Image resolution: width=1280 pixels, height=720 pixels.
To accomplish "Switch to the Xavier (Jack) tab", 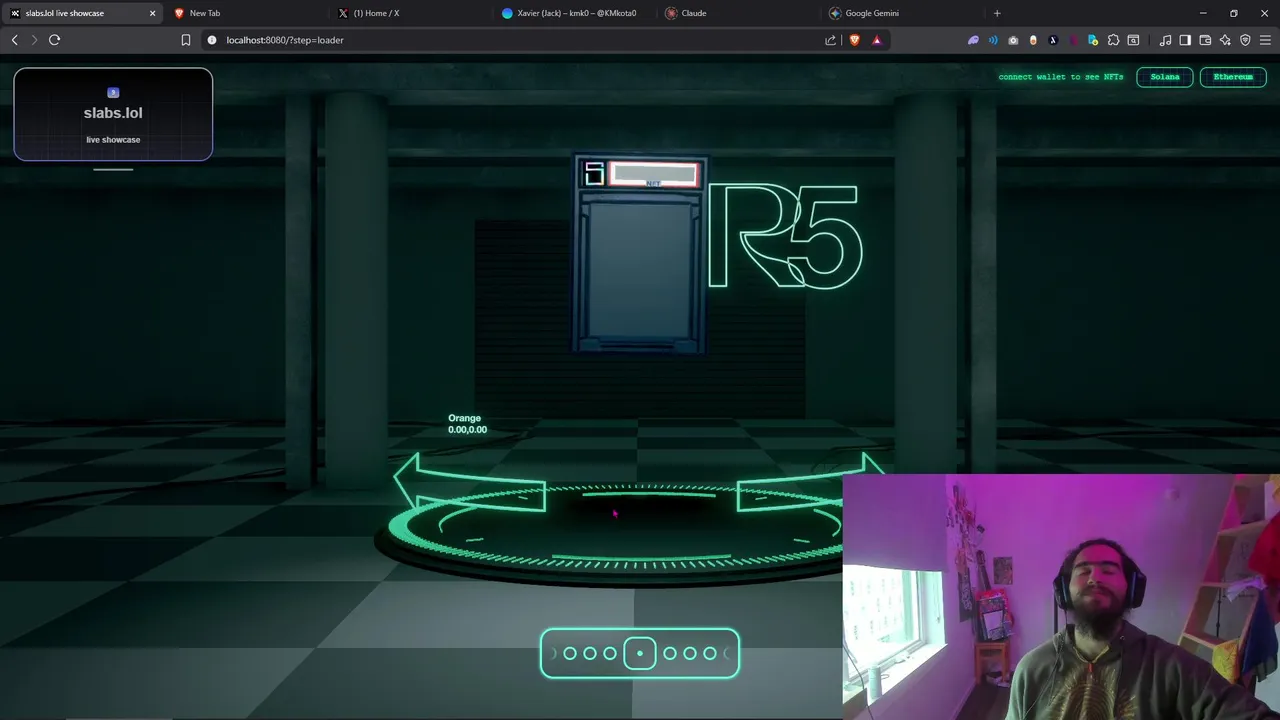I will pos(577,13).
